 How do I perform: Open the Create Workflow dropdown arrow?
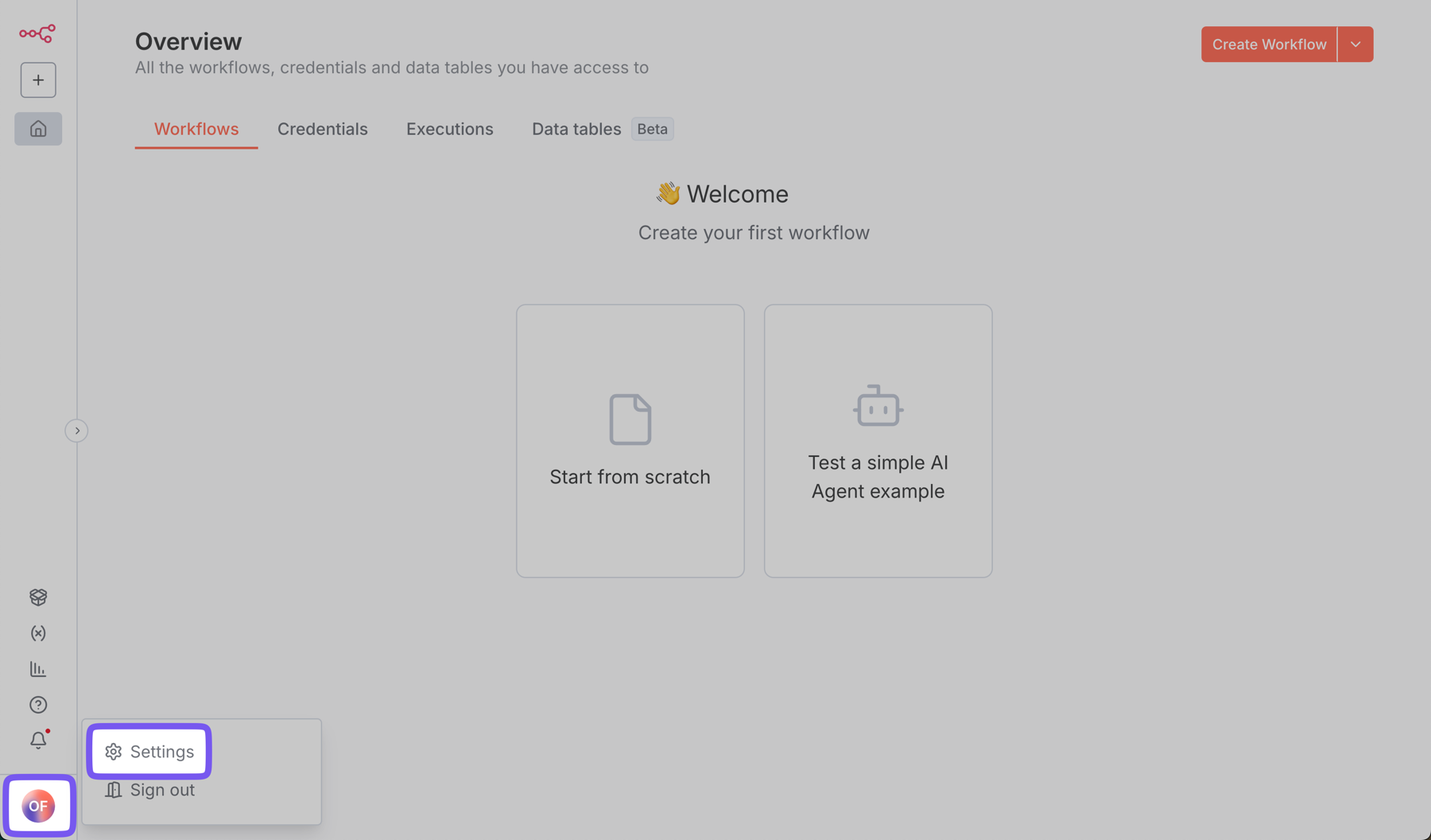click(1355, 45)
